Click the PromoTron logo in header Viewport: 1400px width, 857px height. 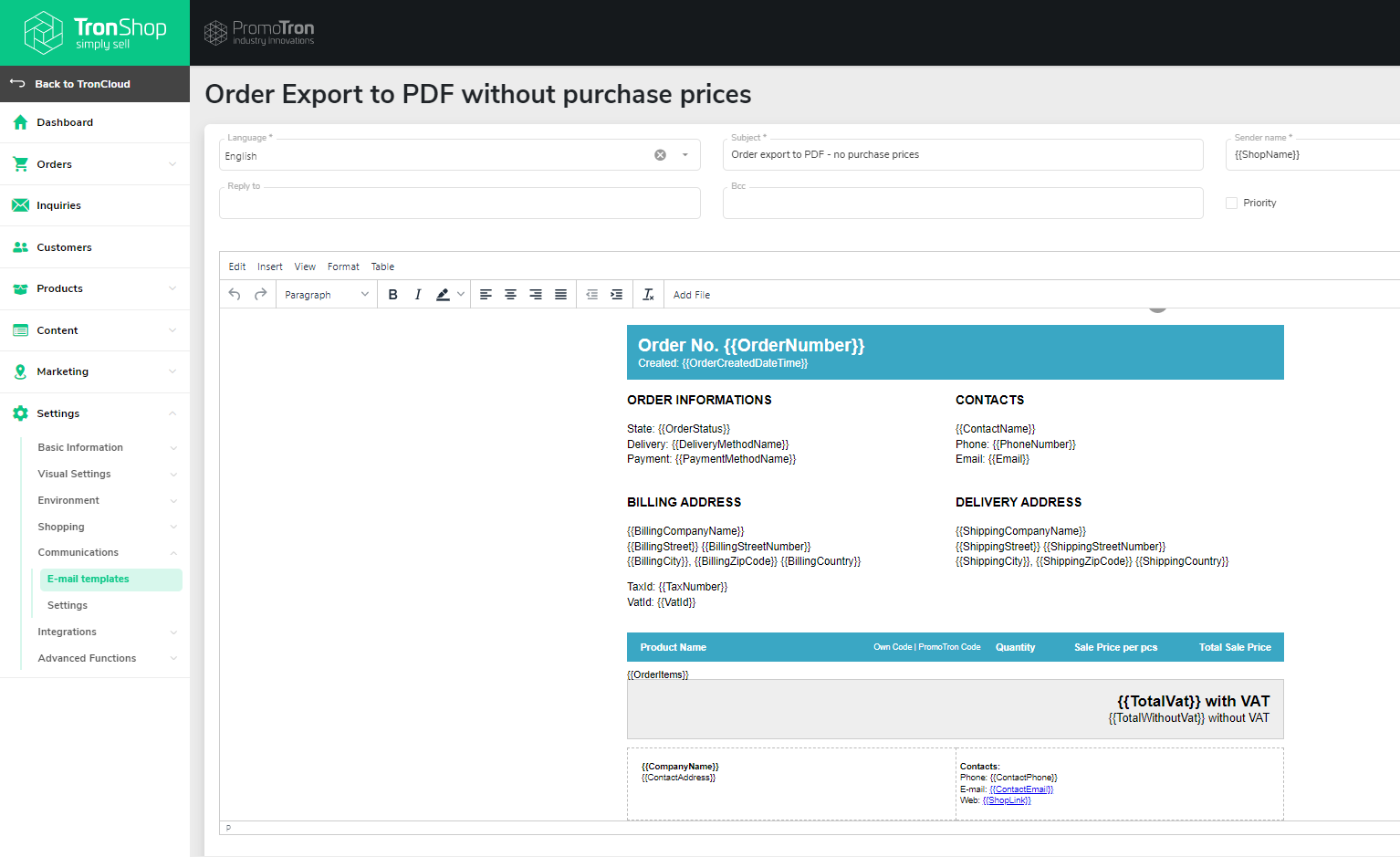click(259, 33)
